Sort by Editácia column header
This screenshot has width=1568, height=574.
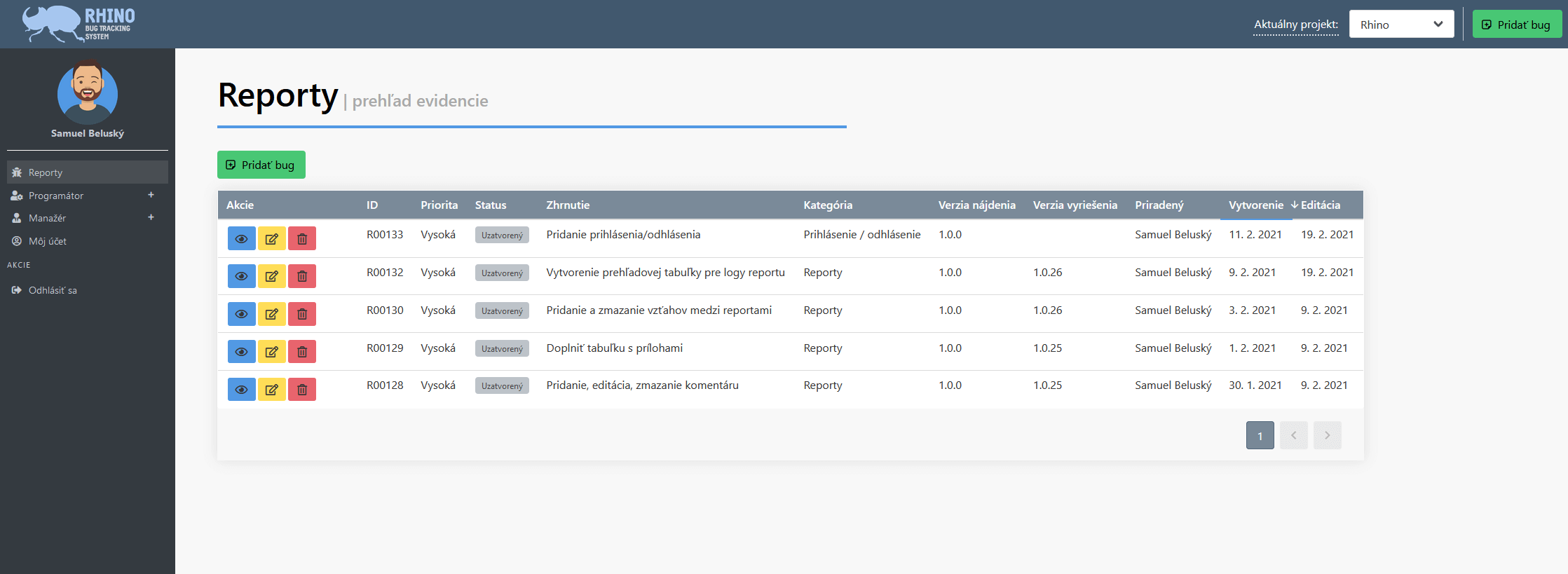point(1321,205)
